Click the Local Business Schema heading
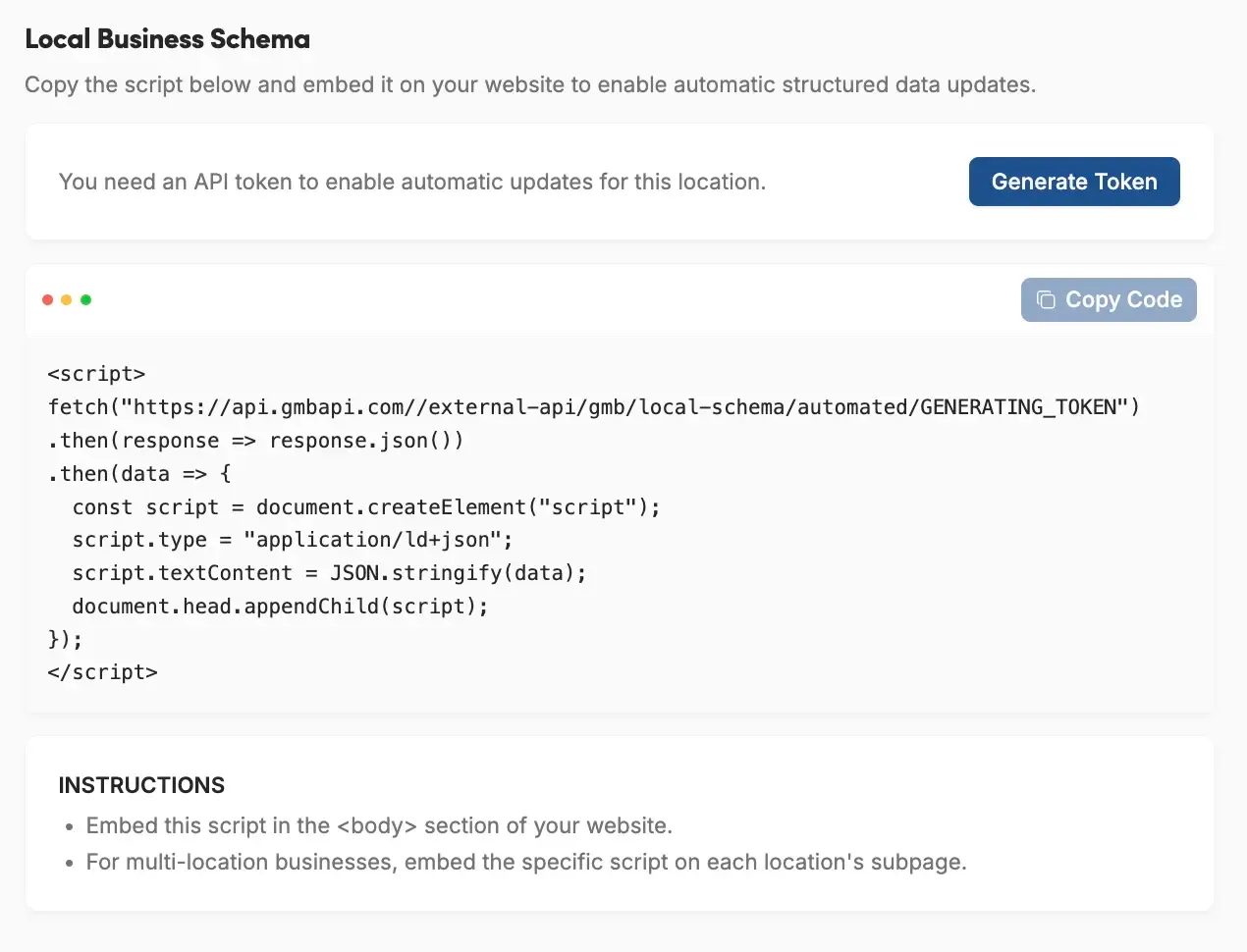 [x=167, y=39]
